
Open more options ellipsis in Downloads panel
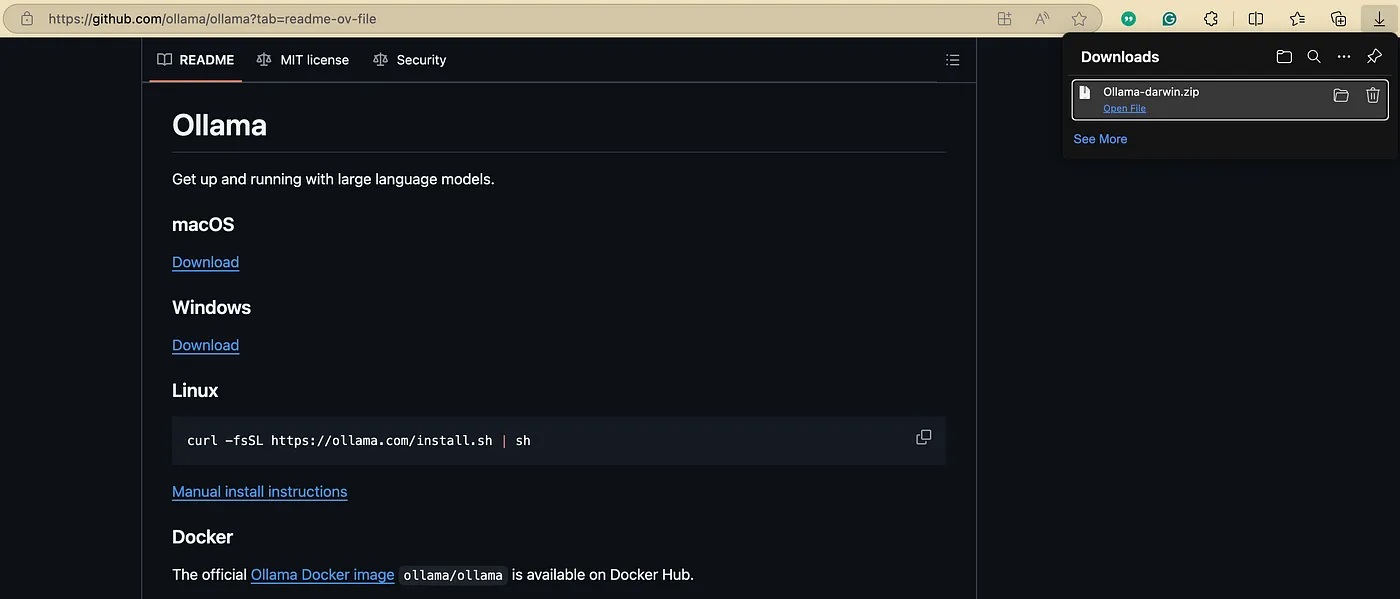pos(1344,57)
